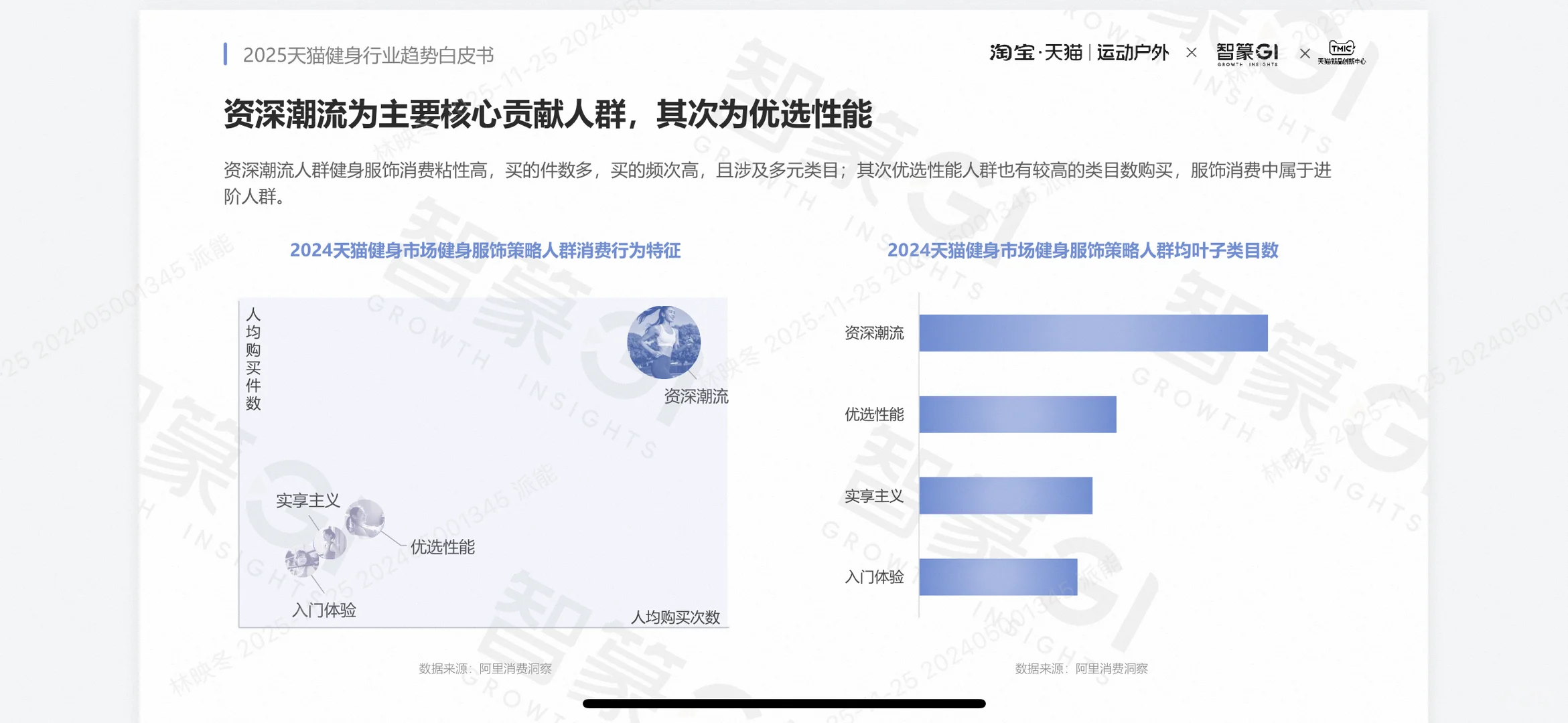
Task: Click the 实享主义 category label beside its bar
Action: [x=874, y=496]
